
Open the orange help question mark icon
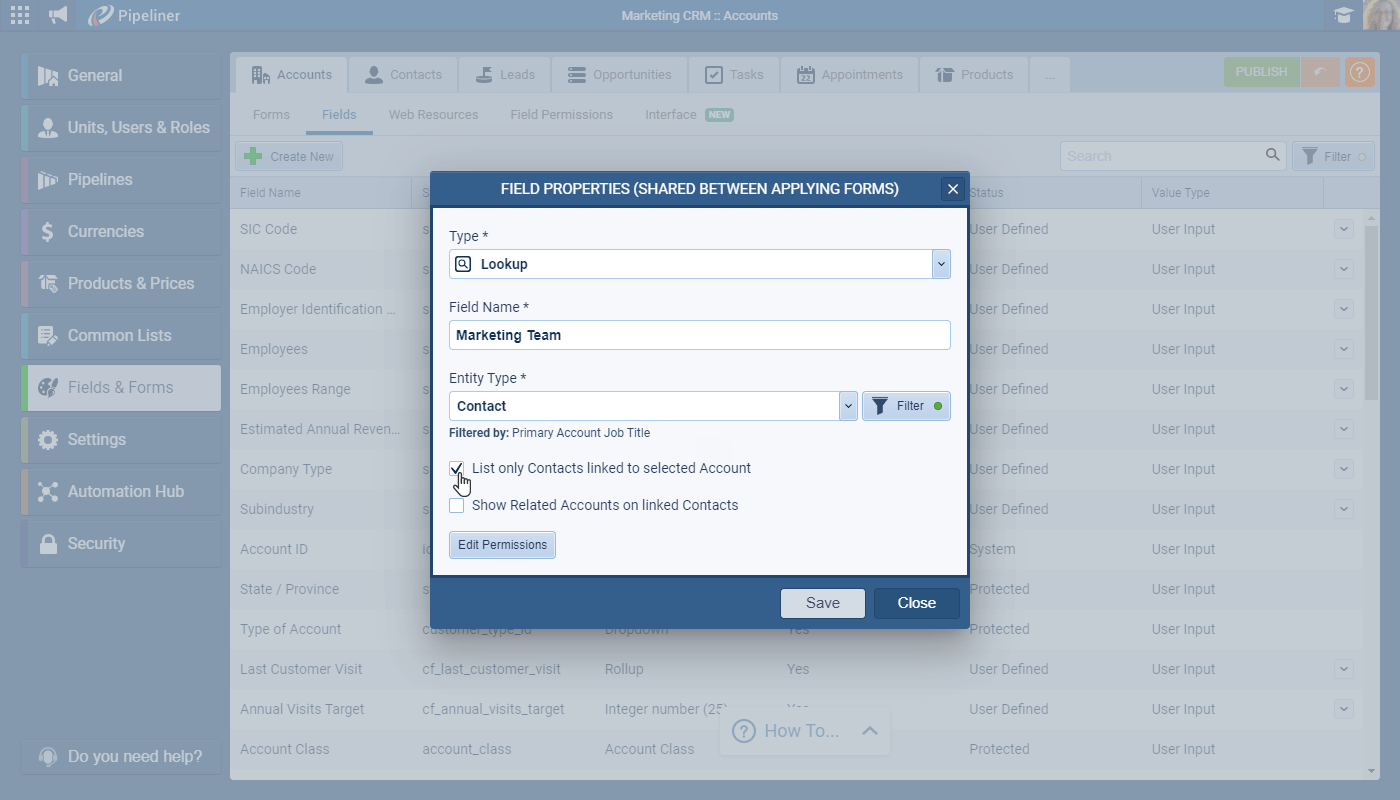(1359, 72)
